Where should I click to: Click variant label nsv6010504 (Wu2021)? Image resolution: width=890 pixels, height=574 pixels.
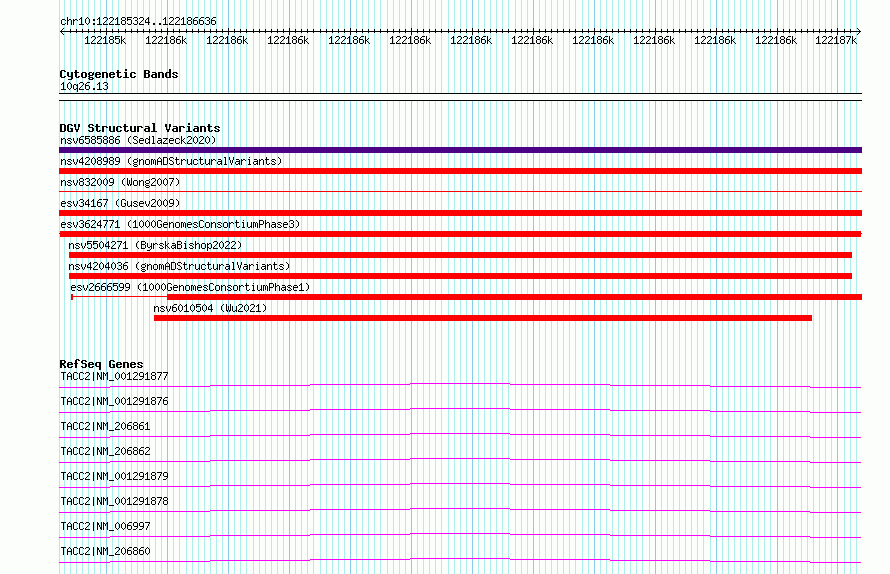click(x=210, y=308)
